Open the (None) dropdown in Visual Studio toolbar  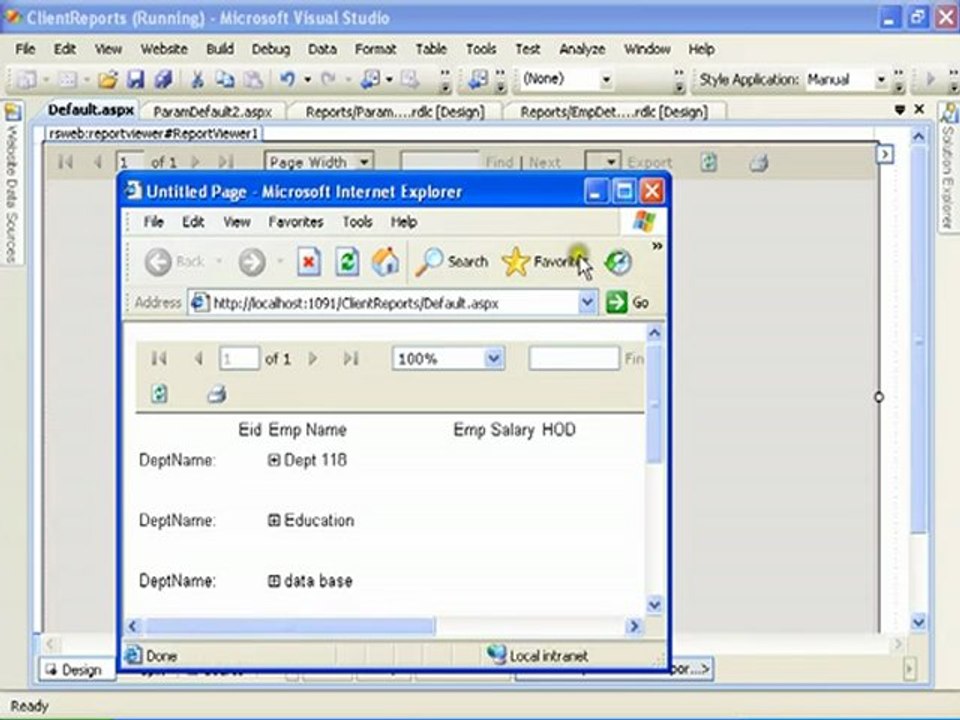click(x=606, y=79)
